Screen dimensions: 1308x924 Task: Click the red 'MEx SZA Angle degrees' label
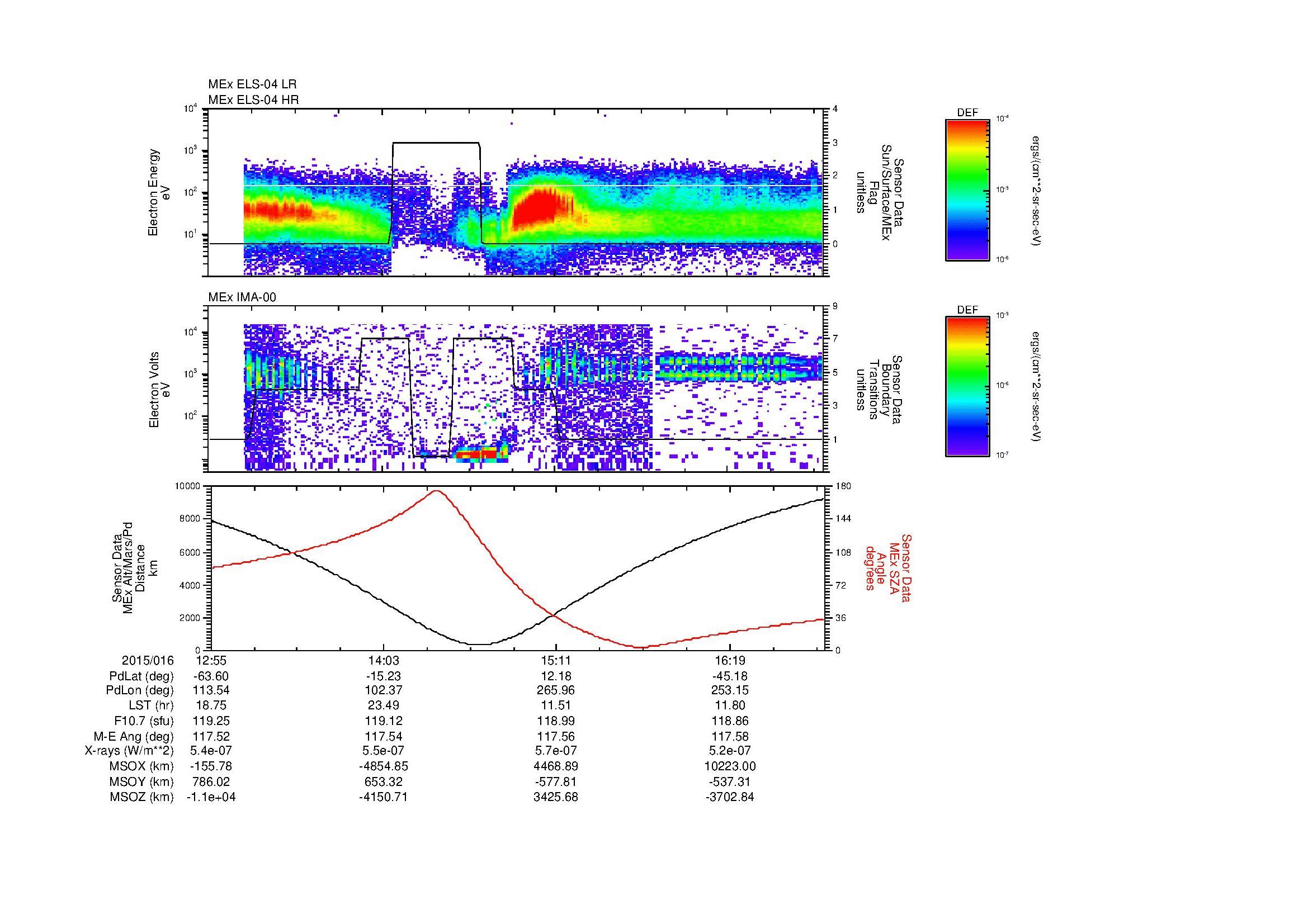pos(888,567)
